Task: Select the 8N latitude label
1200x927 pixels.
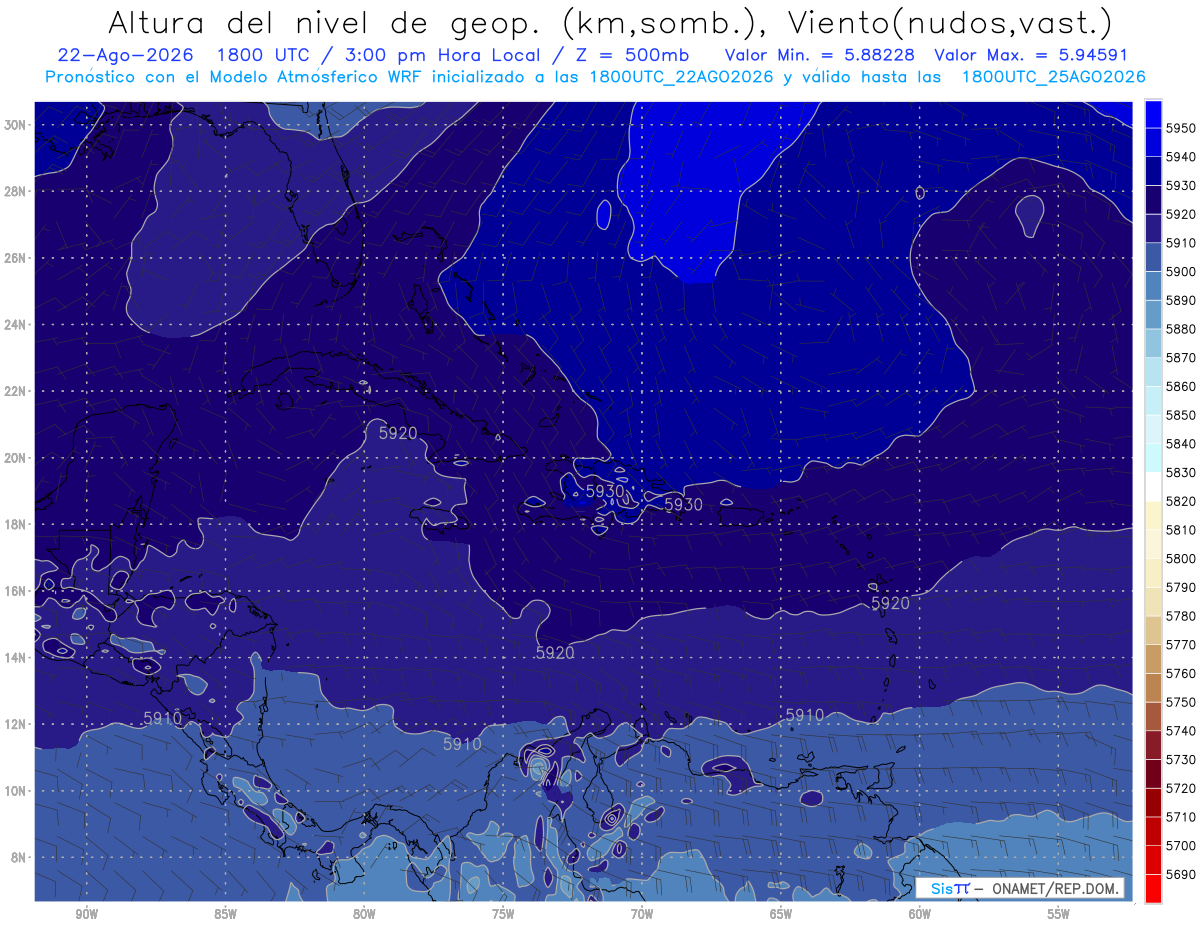Action: tap(19, 858)
